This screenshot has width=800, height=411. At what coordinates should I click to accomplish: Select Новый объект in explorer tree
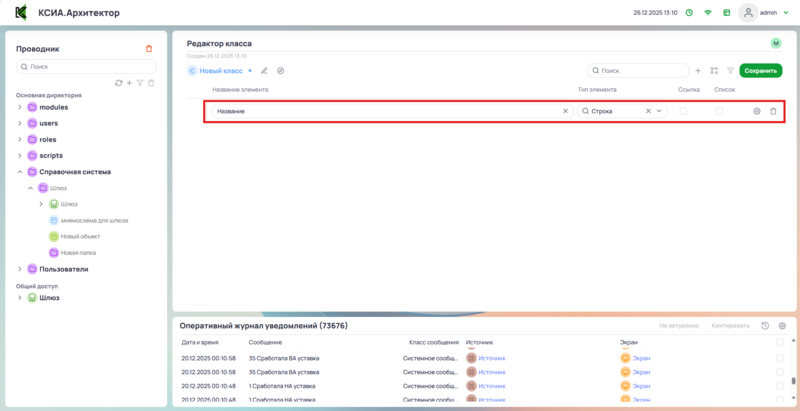(x=82, y=236)
